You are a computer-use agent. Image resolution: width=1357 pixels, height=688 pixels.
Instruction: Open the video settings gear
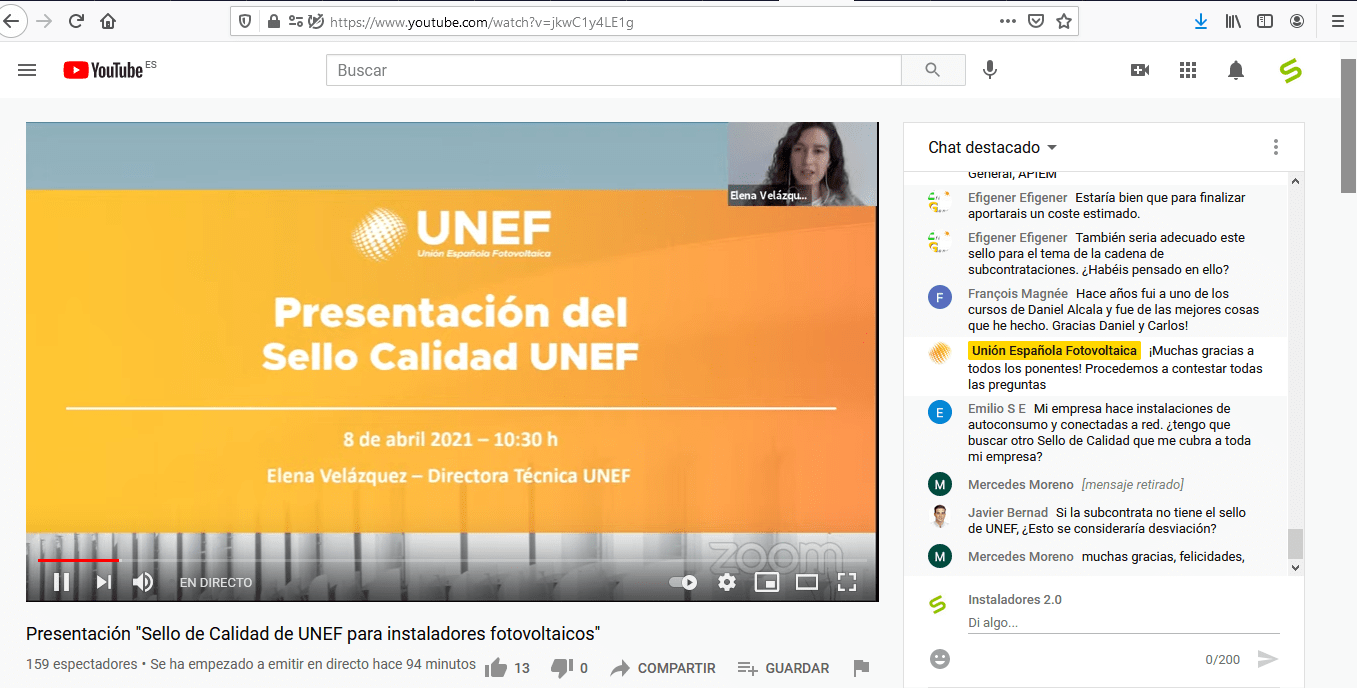(726, 581)
